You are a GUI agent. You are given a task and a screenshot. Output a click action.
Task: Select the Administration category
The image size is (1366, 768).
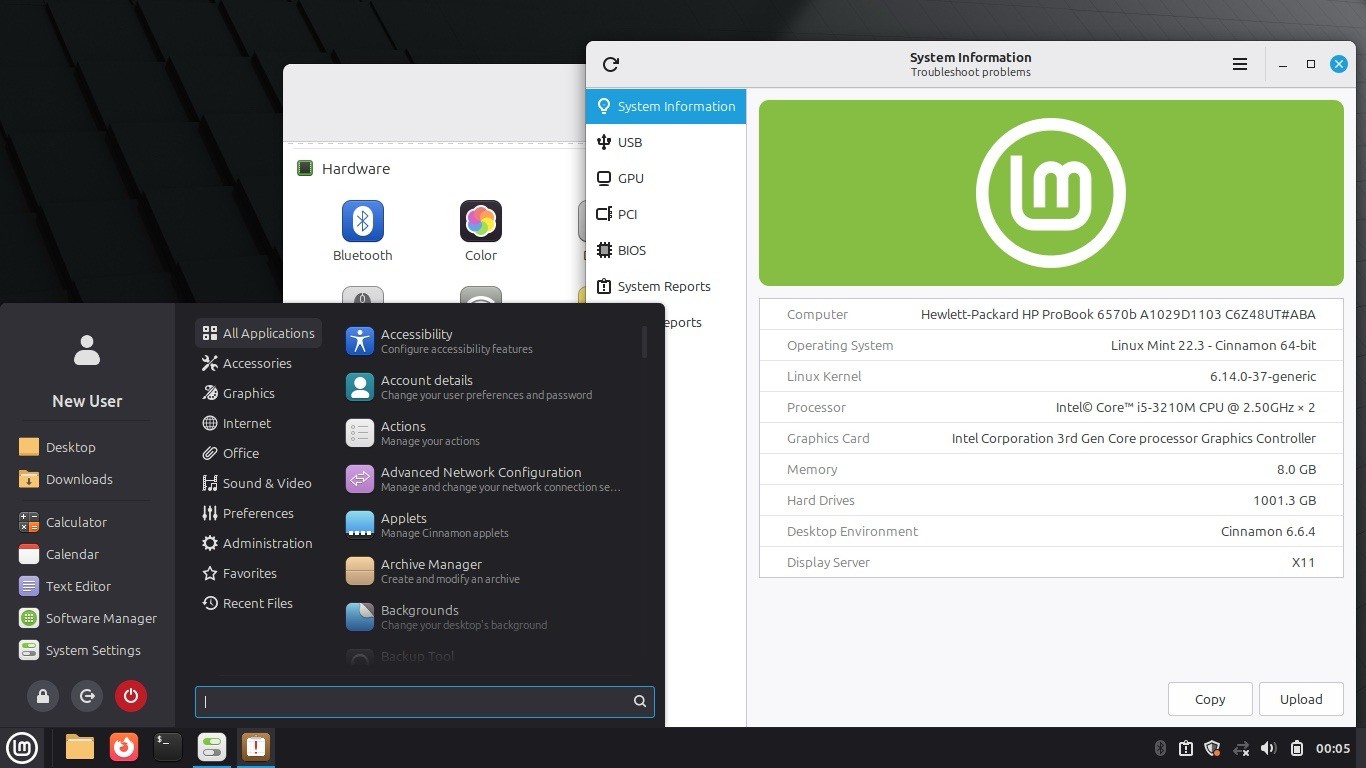(258, 543)
